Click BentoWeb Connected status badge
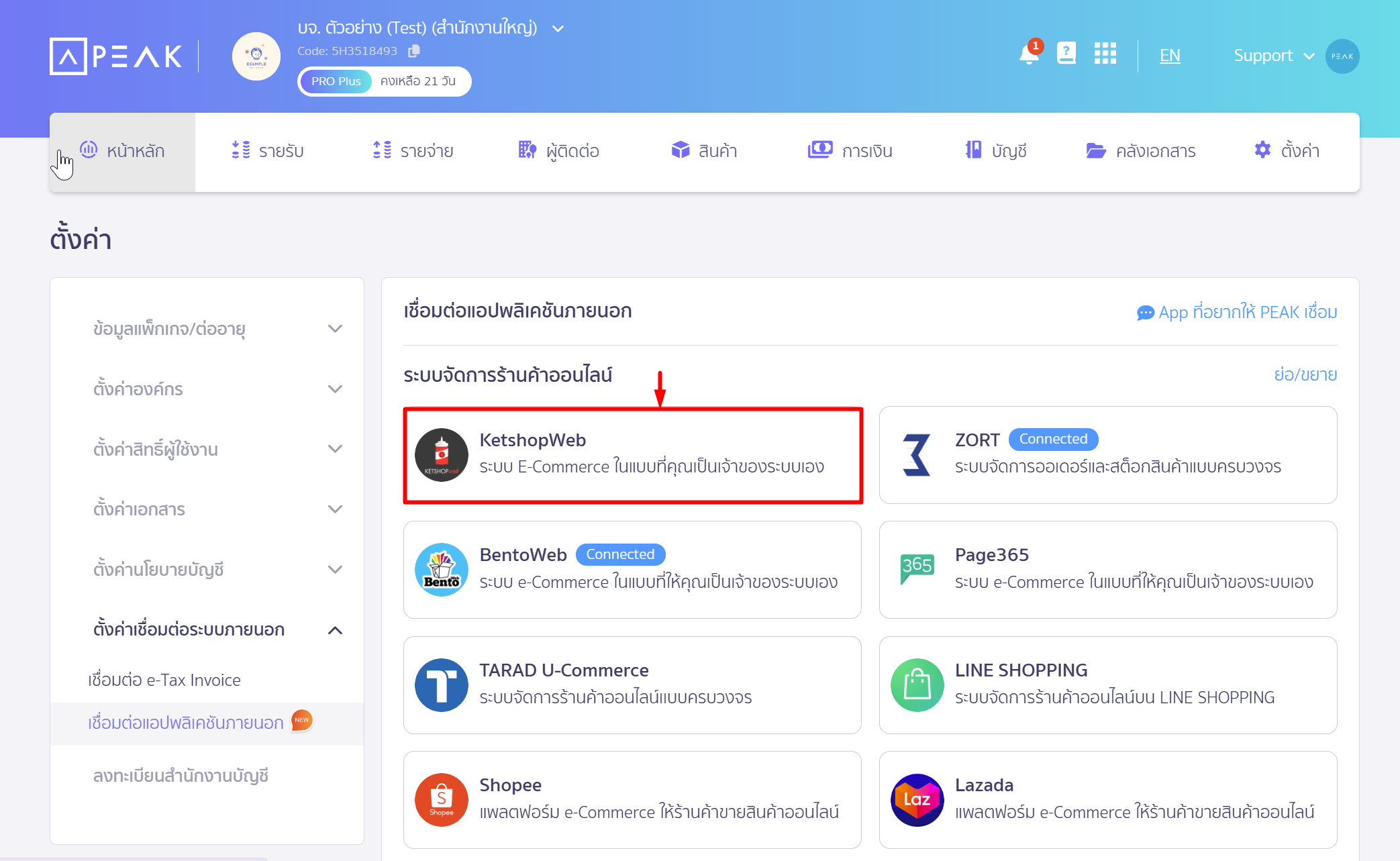The image size is (1400, 861). tap(620, 554)
